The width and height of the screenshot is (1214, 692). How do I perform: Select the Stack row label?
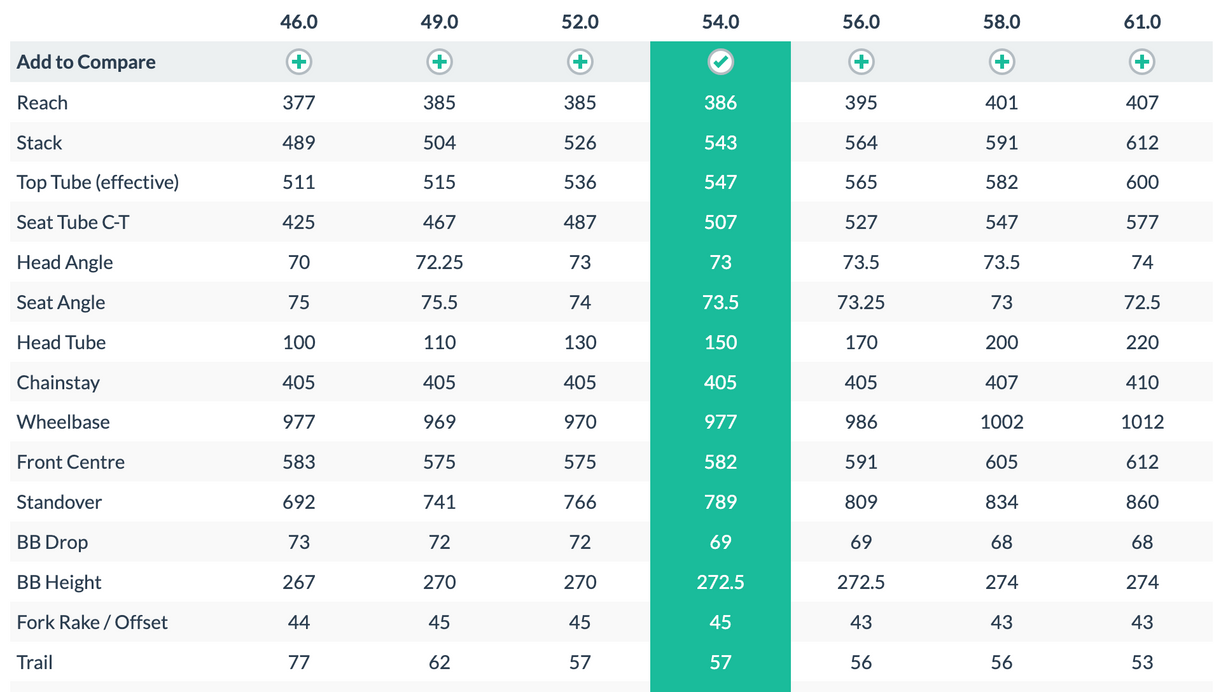coord(39,143)
